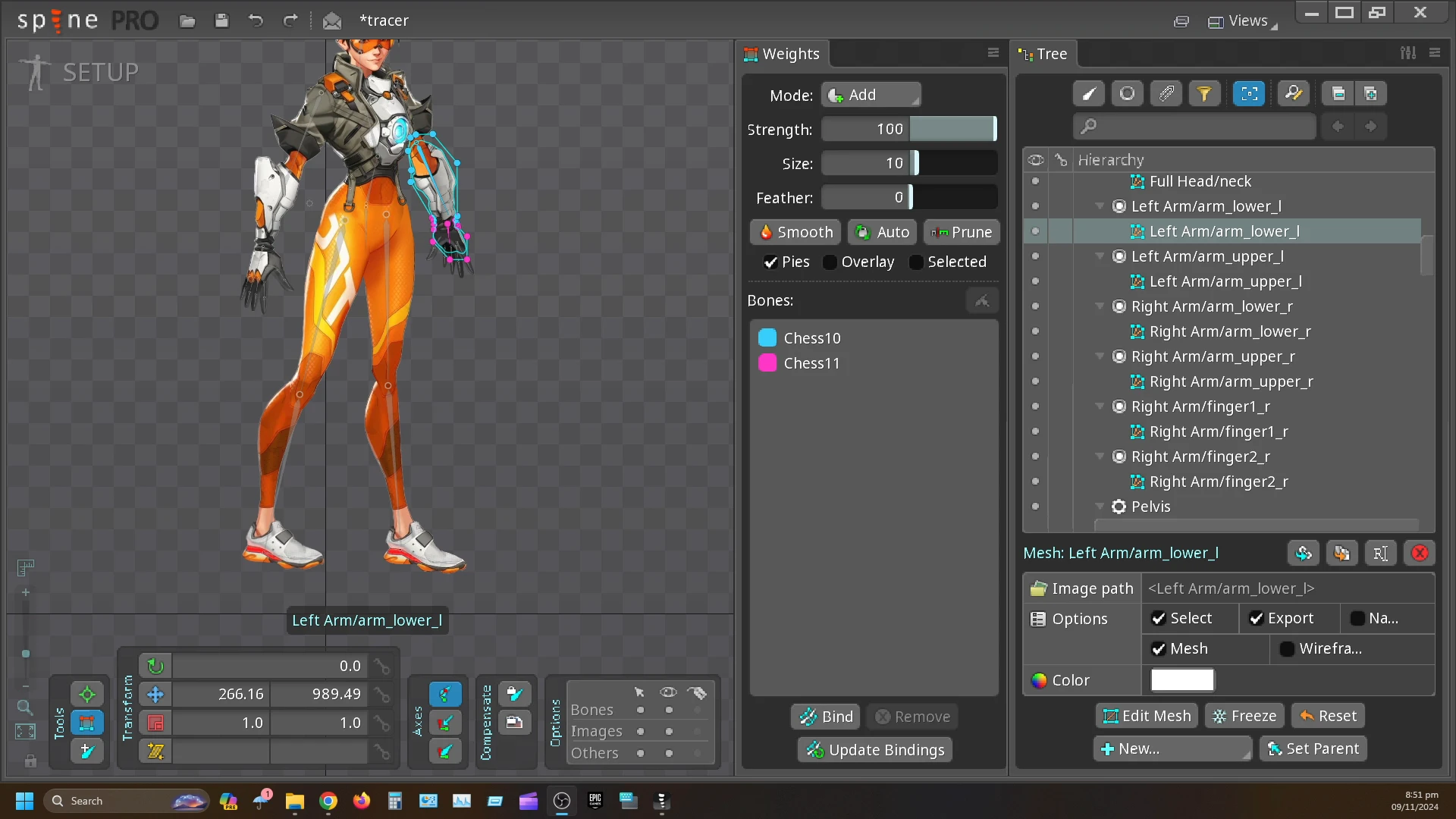This screenshot has width=1456, height=819.
Task: Click the SETUP mode label
Action: coord(100,73)
